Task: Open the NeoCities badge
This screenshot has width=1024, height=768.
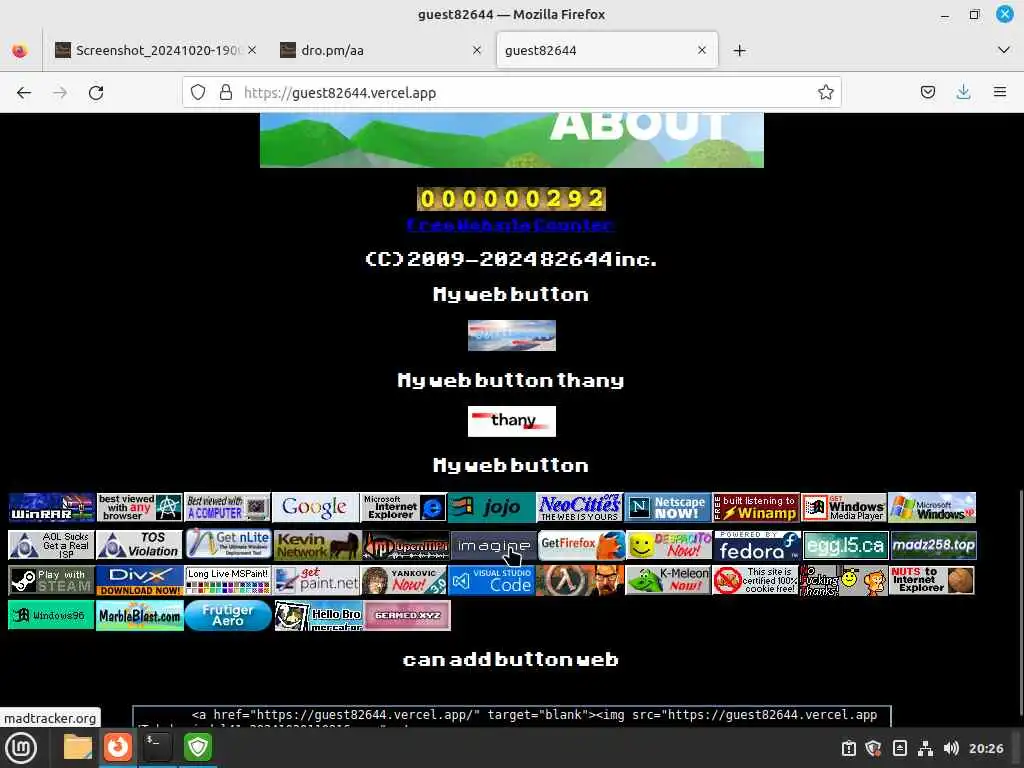Action: (580, 507)
